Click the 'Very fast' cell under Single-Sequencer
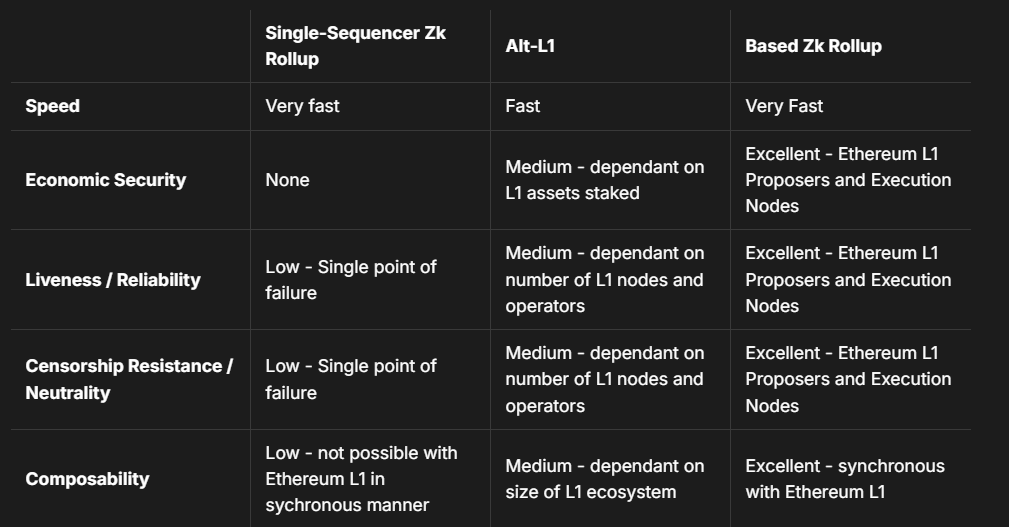Image resolution: width=1009 pixels, height=527 pixels. [x=302, y=106]
